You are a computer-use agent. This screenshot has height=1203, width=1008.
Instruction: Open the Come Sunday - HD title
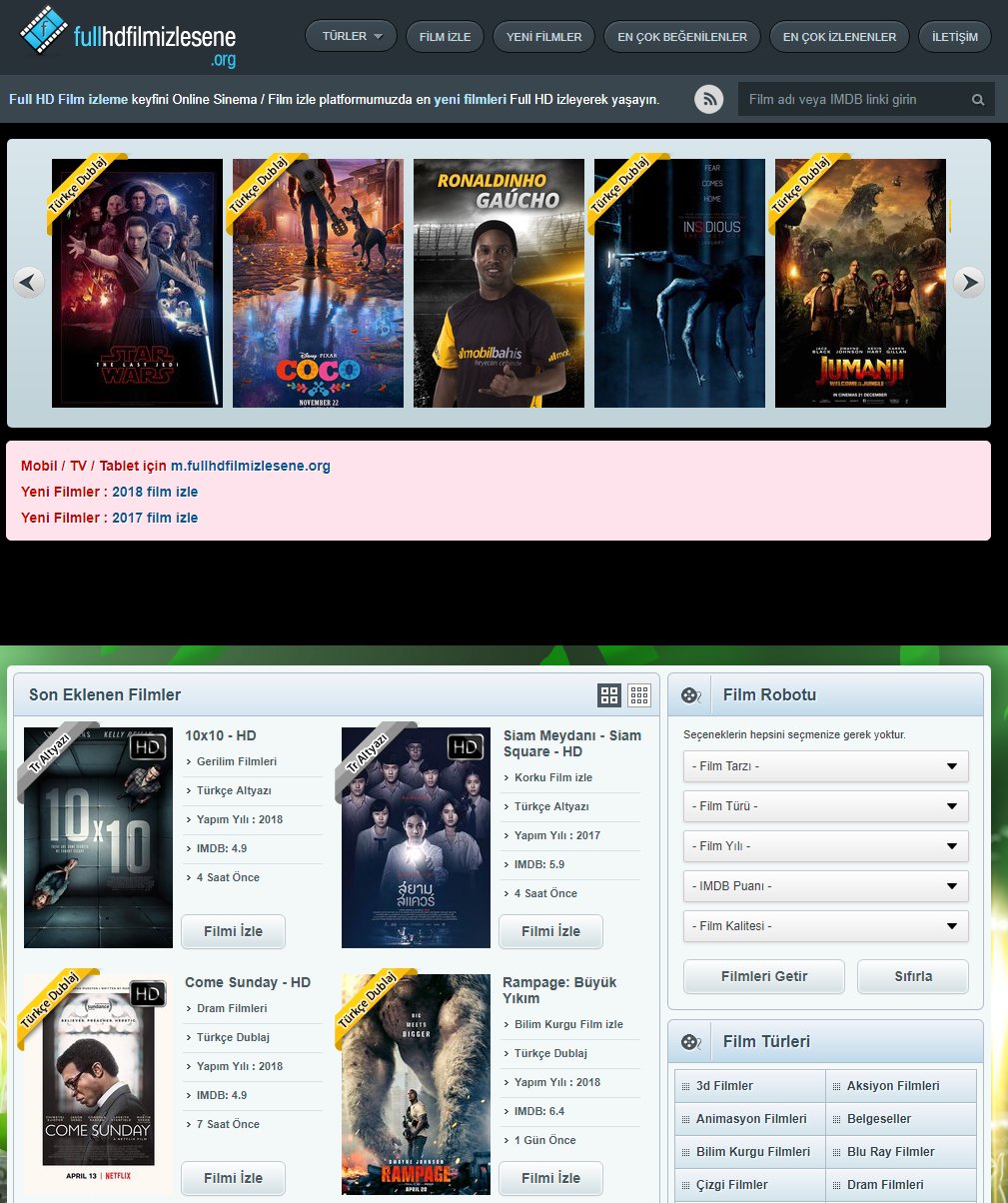pyautogui.click(x=248, y=982)
